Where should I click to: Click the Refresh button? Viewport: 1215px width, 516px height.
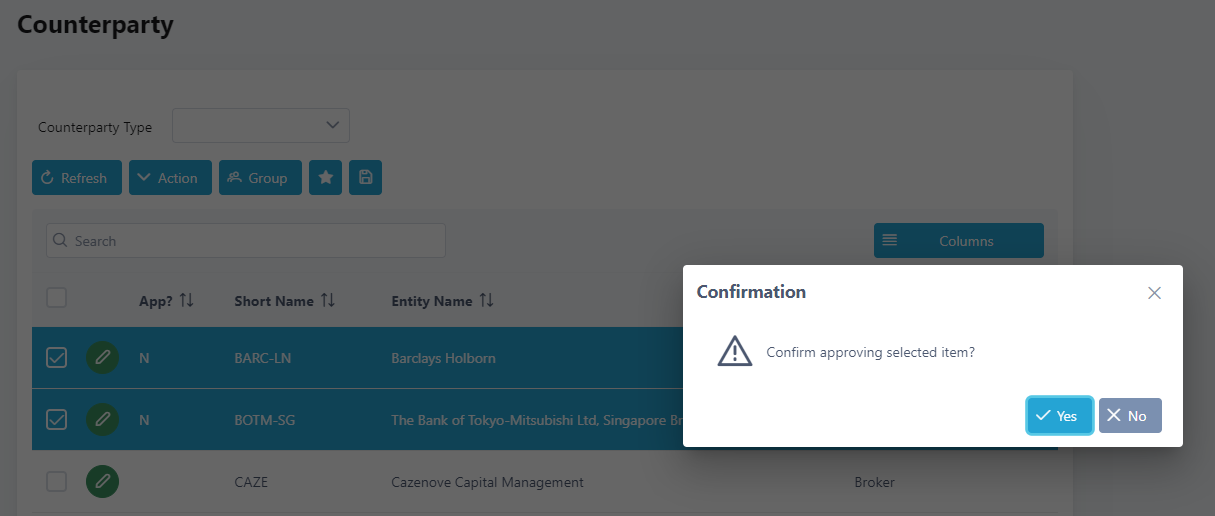coord(77,178)
